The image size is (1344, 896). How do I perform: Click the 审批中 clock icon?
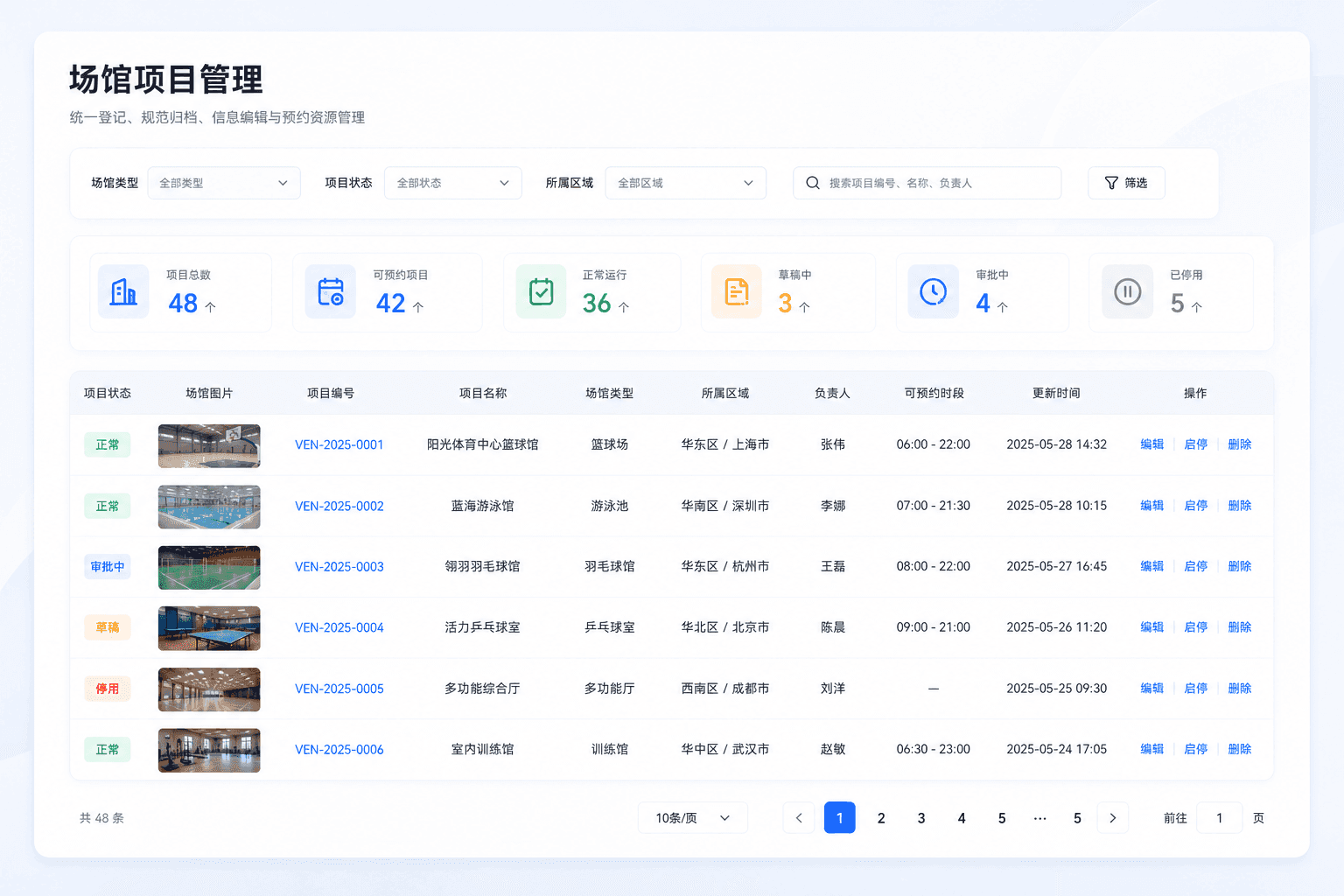point(934,291)
